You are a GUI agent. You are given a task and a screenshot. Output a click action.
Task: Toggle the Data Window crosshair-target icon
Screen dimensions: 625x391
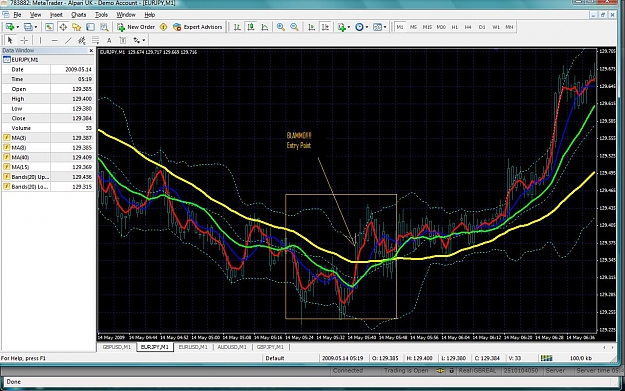[x=63, y=27]
